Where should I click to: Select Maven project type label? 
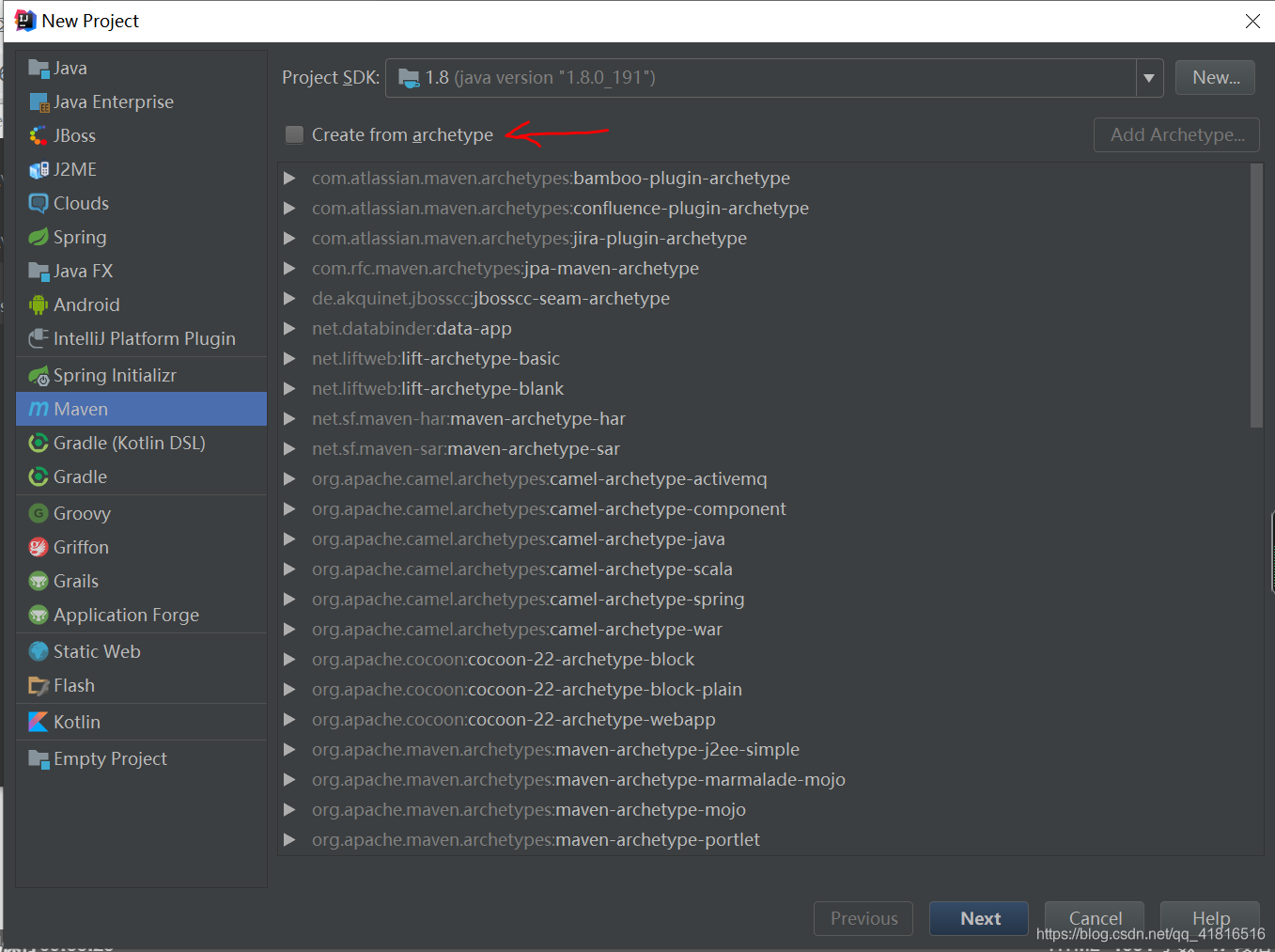pos(81,409)
